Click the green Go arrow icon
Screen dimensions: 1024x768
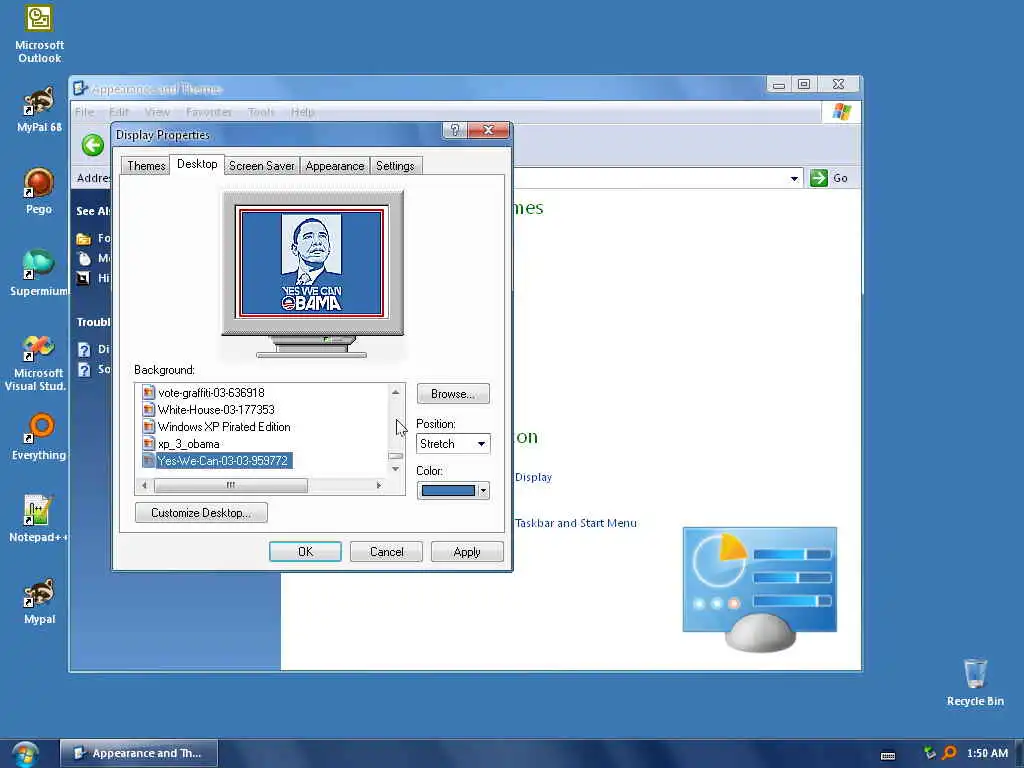[x=818, y=178]
